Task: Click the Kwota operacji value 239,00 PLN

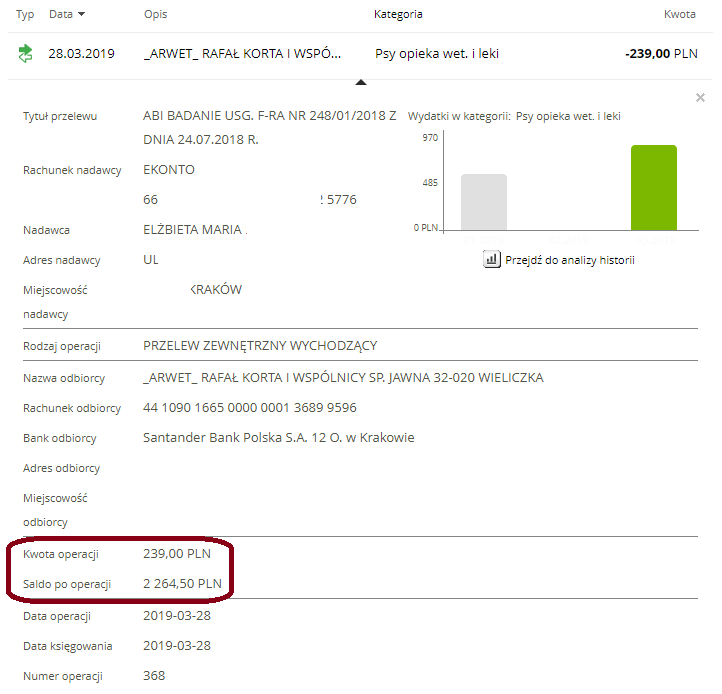Action: coord(177,554)
